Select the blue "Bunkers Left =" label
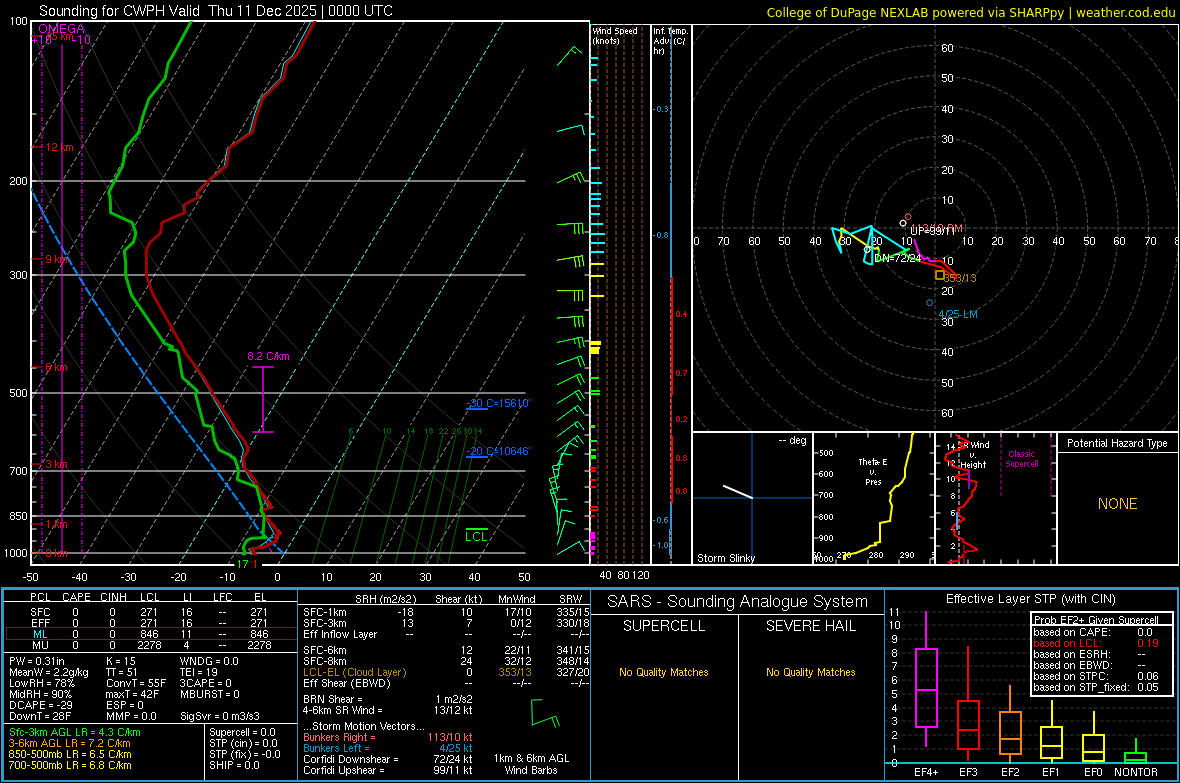 point(336,748)
